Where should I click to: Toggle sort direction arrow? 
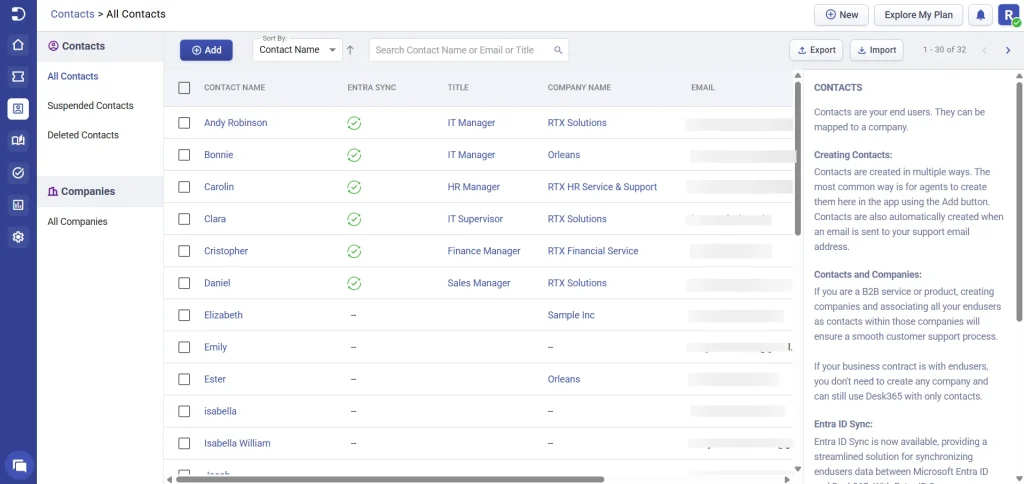[x=351, y=50]
